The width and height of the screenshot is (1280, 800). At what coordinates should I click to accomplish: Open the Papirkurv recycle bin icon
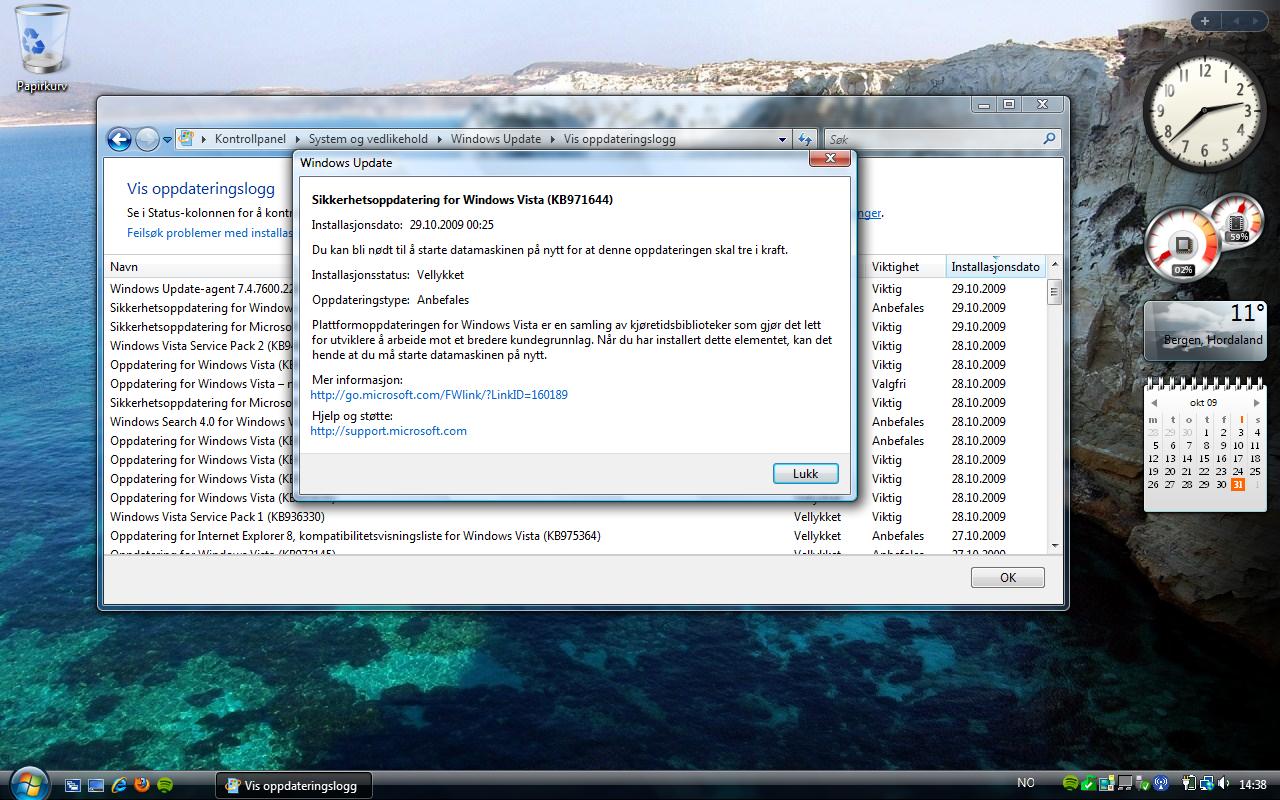tap(43, 48)
